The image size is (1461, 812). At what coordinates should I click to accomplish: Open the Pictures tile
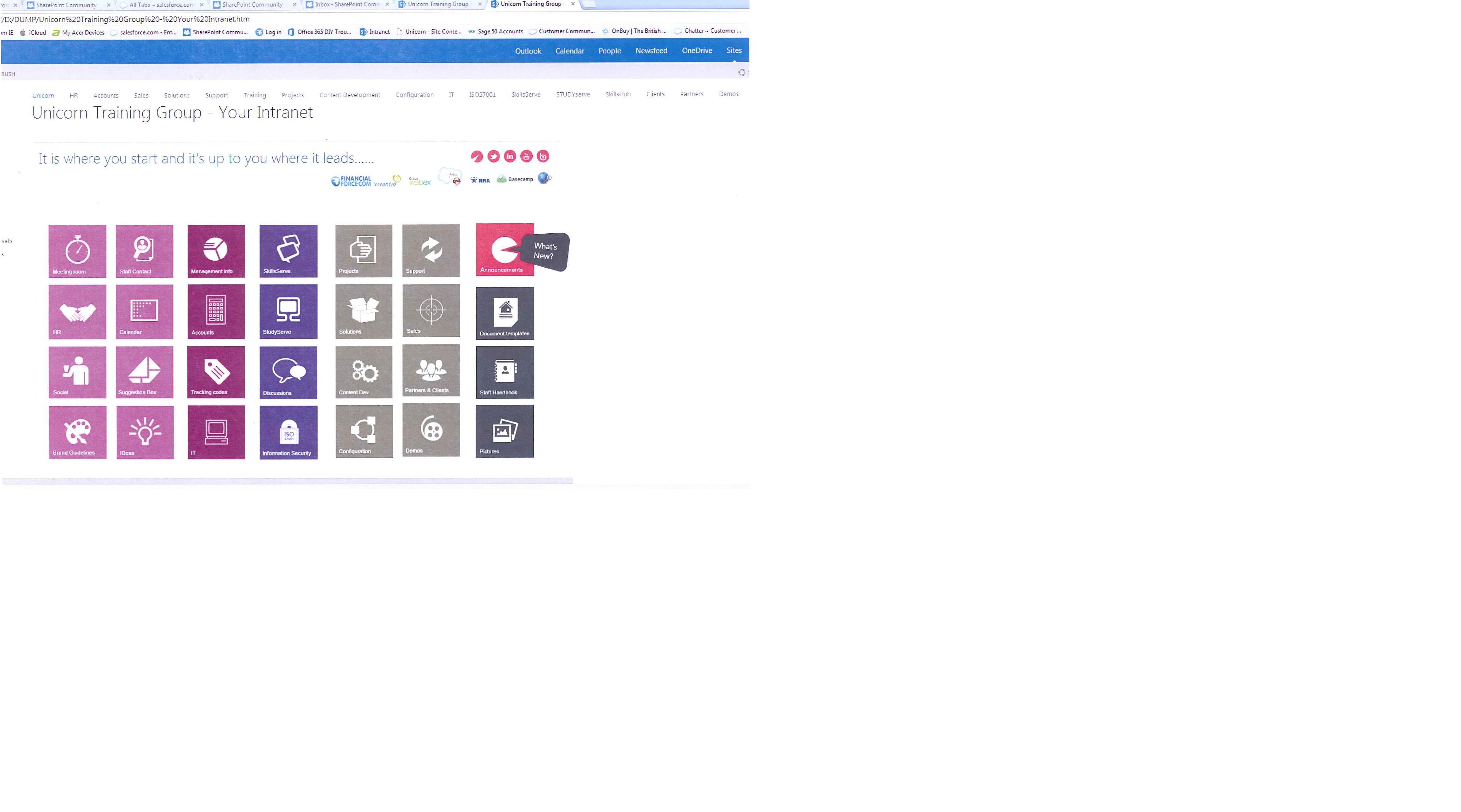(x=505, y=431)
